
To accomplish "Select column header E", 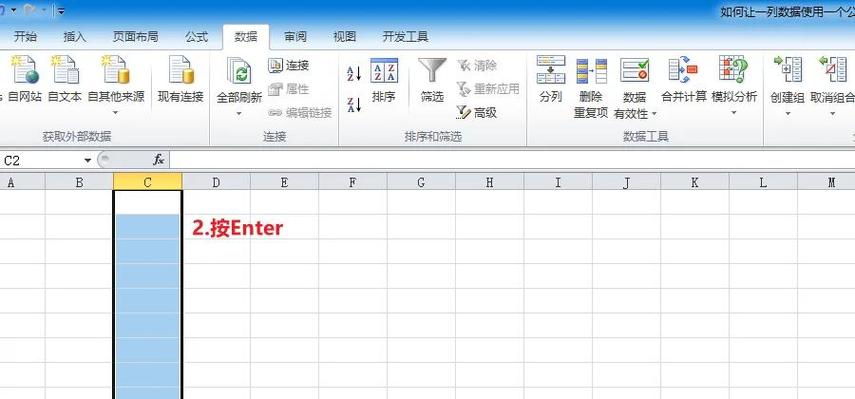I will 285,182.
